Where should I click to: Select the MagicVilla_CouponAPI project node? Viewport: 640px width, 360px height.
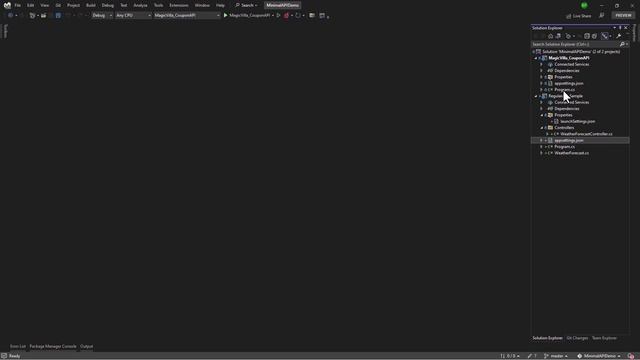coord(569,58)
